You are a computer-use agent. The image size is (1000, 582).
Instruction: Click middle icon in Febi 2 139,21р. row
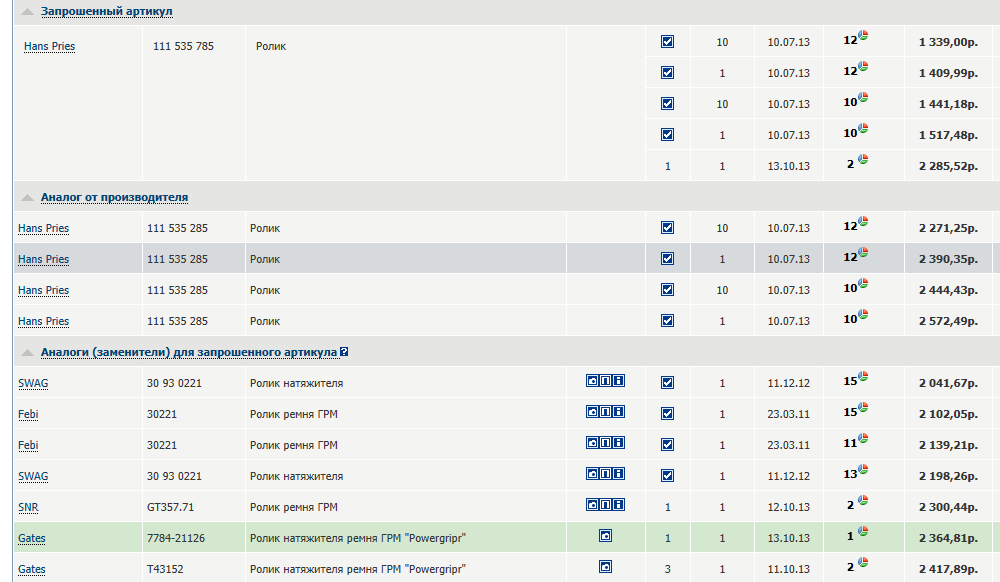pyautogui.click(x=605, y=442)
